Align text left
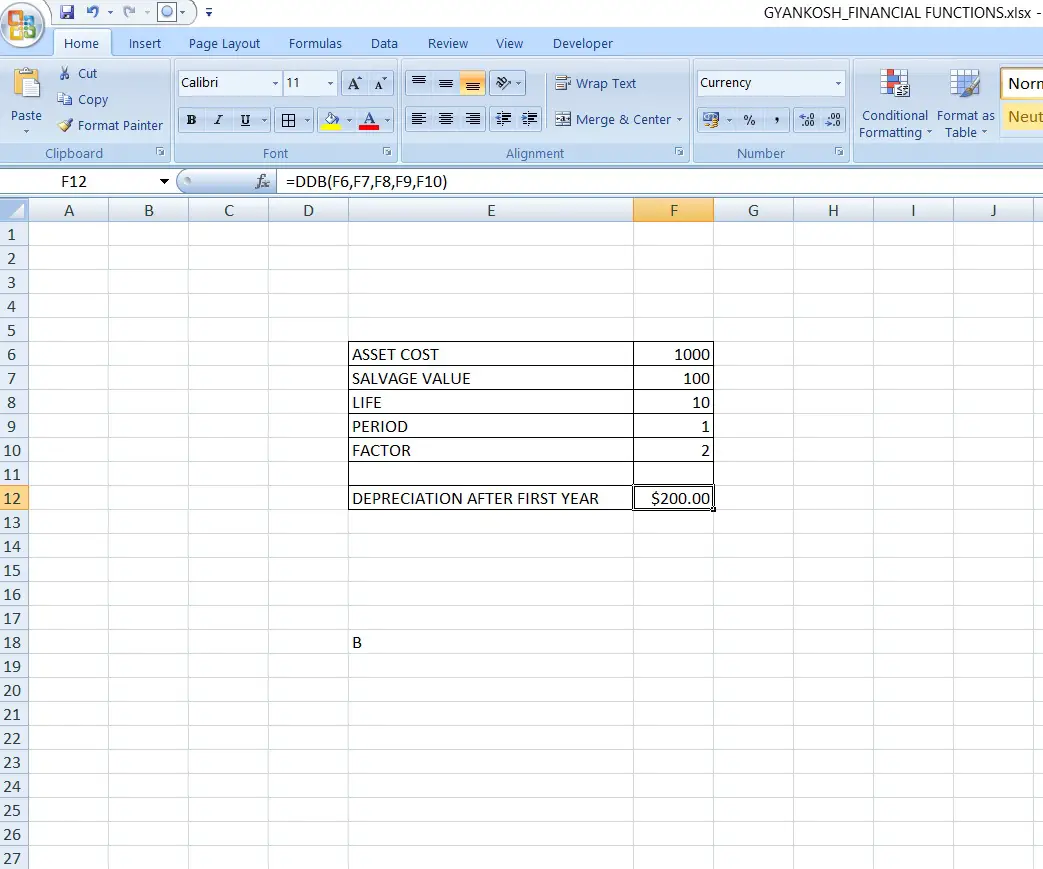1043x869 pixels. pyautogui.click(x=419, y=119)
